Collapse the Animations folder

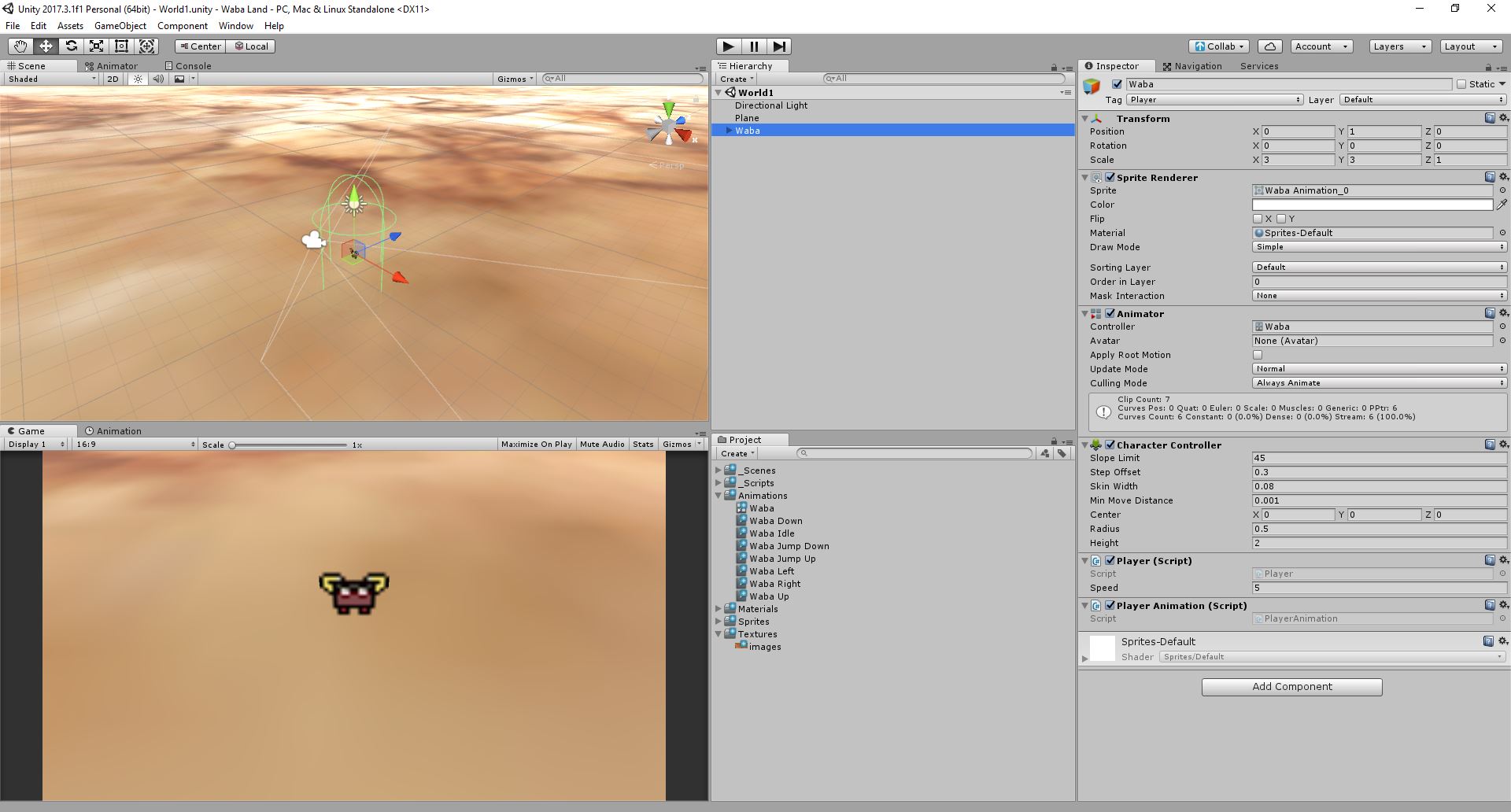click(719, 496)
